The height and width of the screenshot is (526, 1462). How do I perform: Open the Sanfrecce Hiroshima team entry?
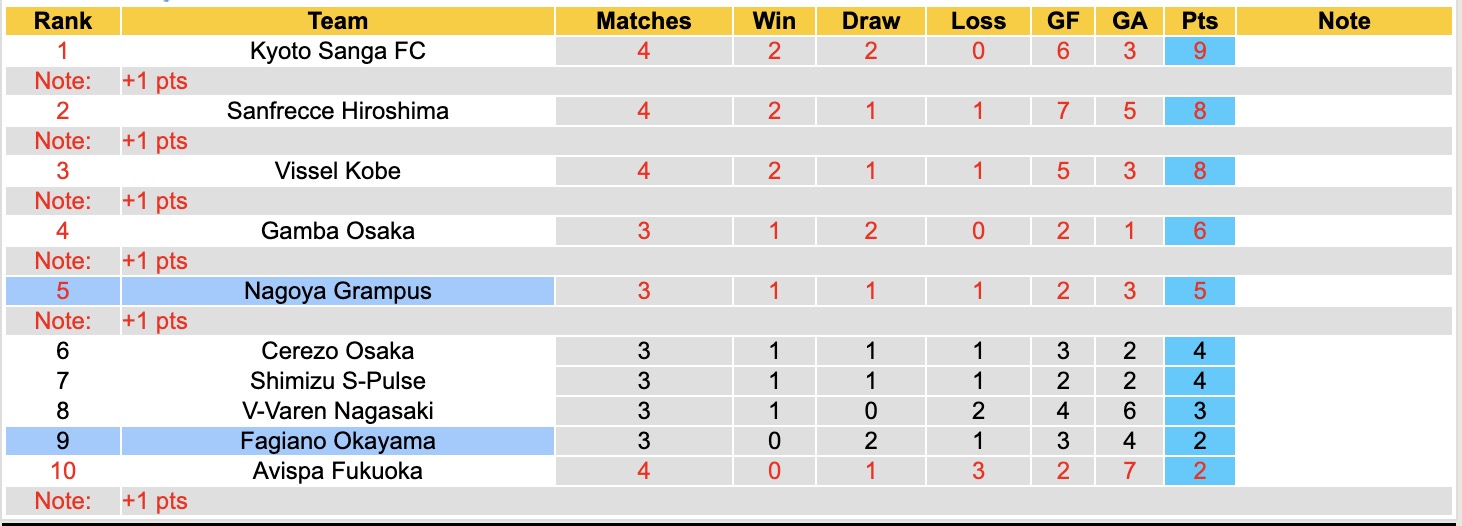pyautogui.click(x=338, y=111)
